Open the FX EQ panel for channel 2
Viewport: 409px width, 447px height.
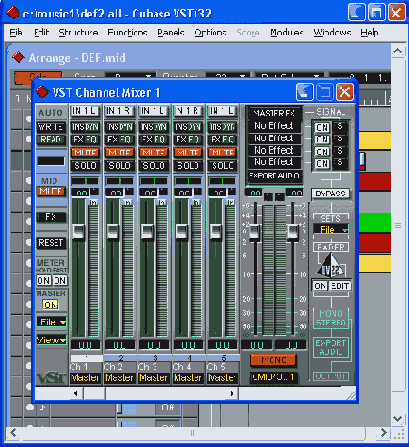coord(119,139)
